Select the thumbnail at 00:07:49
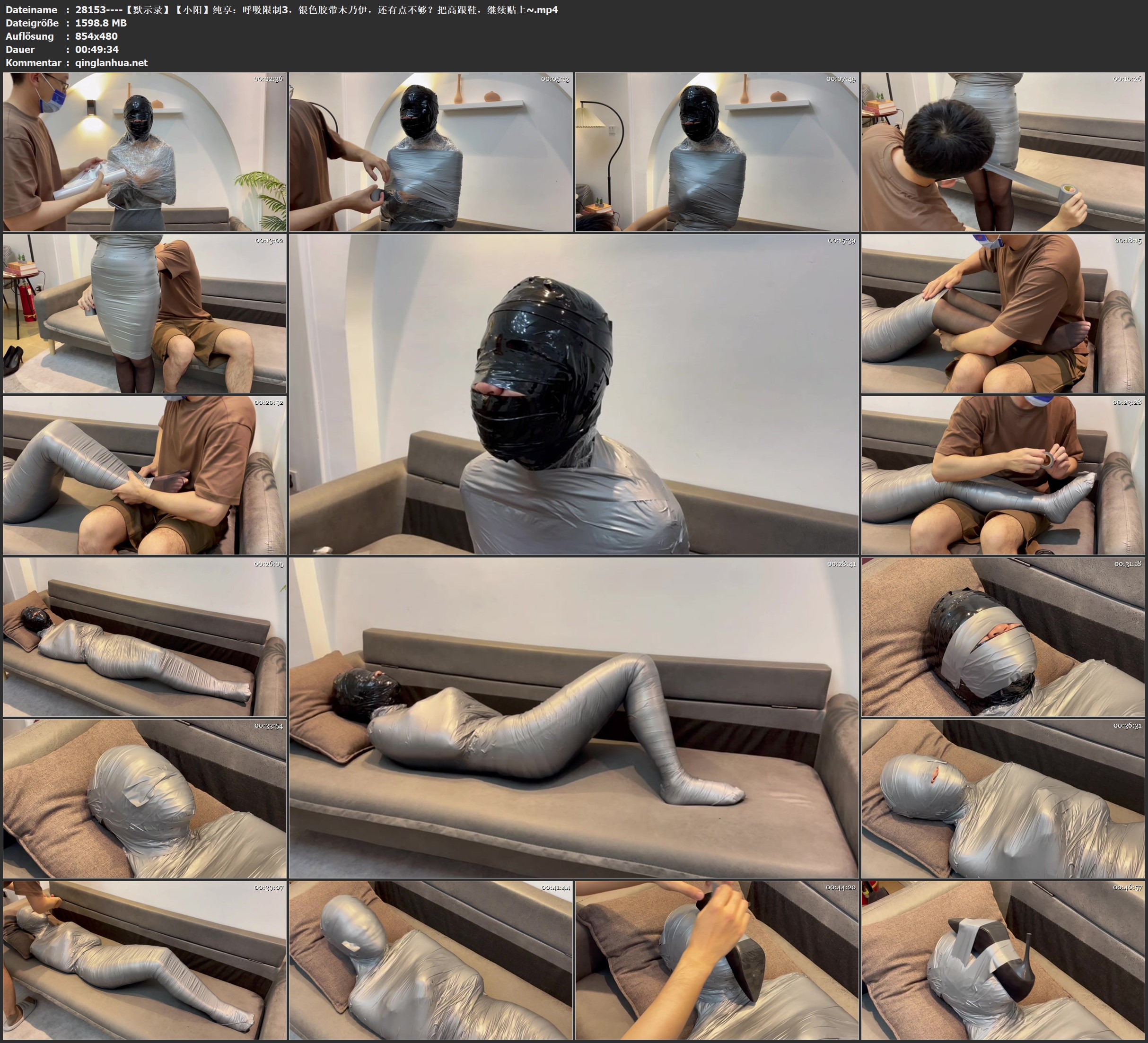 tap(716, 152)
